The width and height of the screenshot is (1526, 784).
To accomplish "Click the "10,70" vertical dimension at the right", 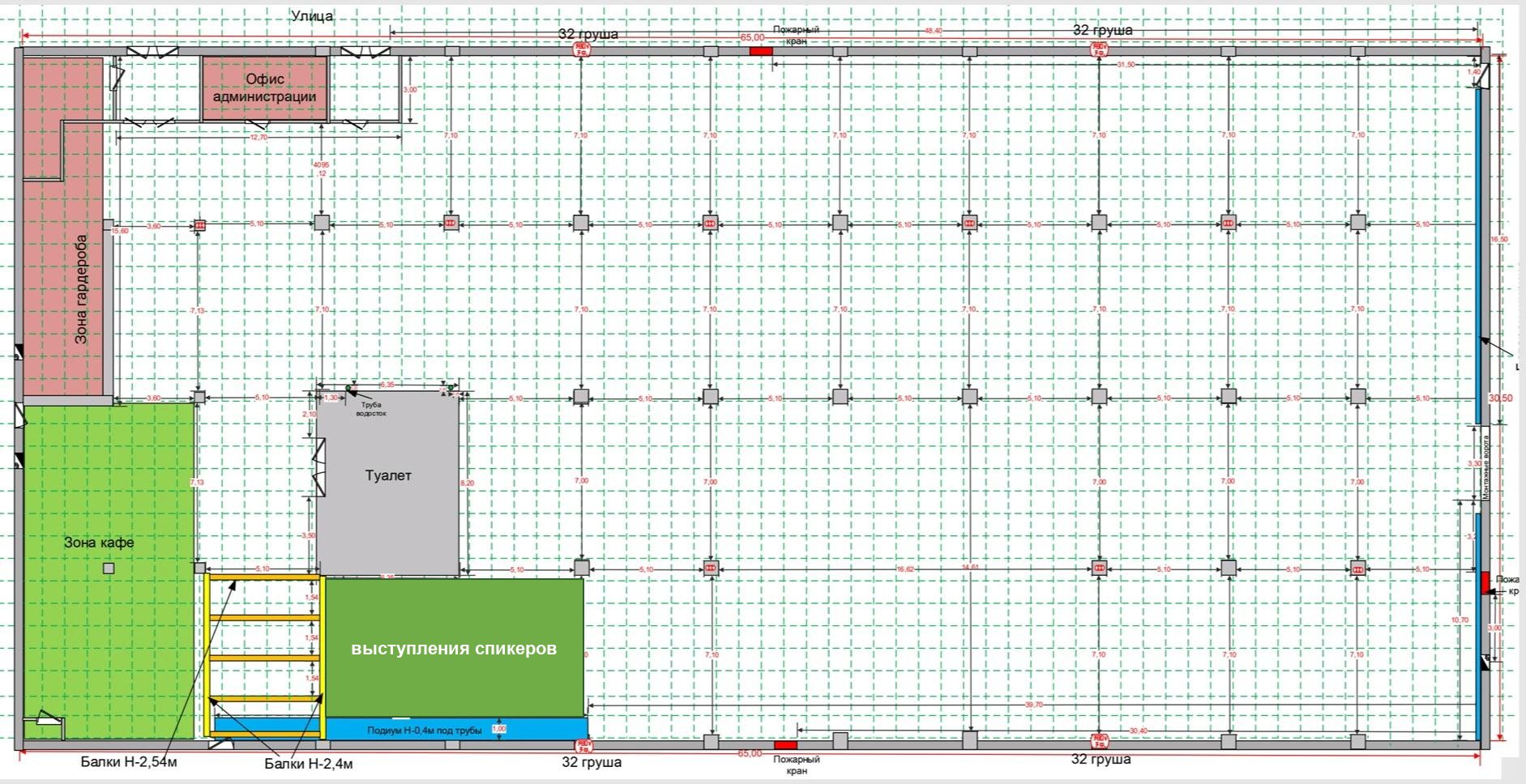I will tap(1460, 620).
